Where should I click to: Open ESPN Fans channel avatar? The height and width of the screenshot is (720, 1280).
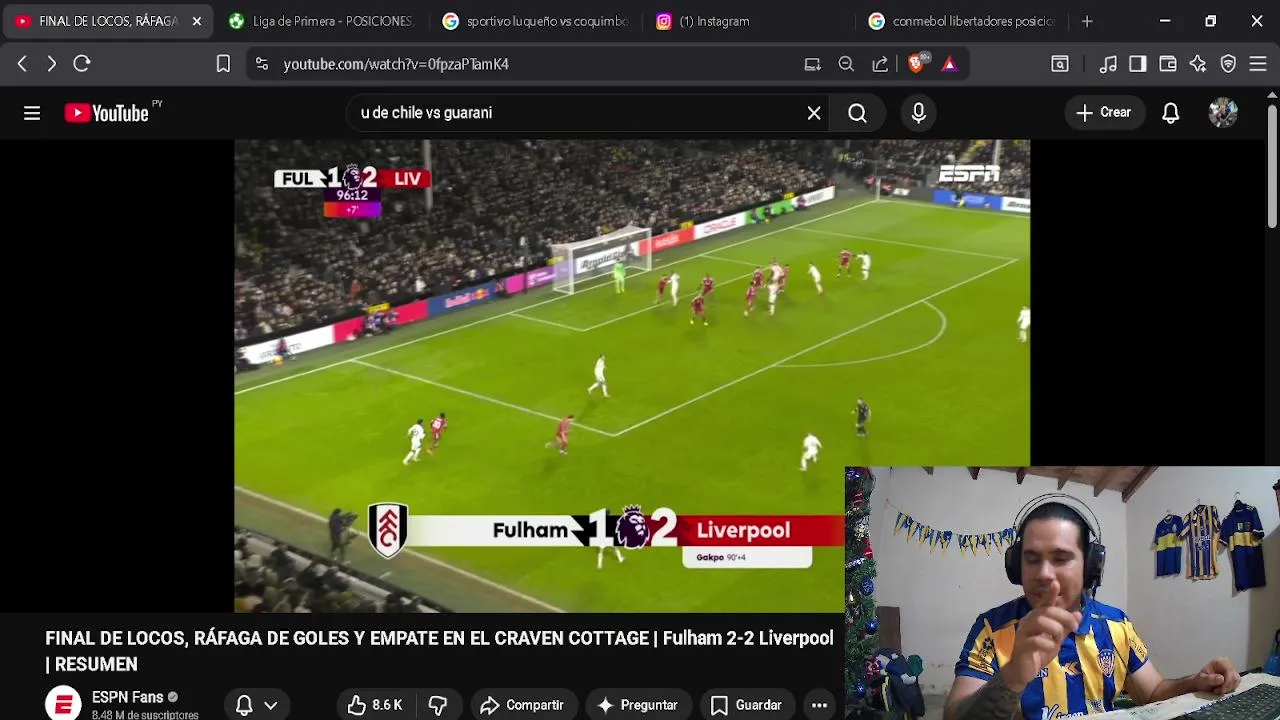[63, 704]
